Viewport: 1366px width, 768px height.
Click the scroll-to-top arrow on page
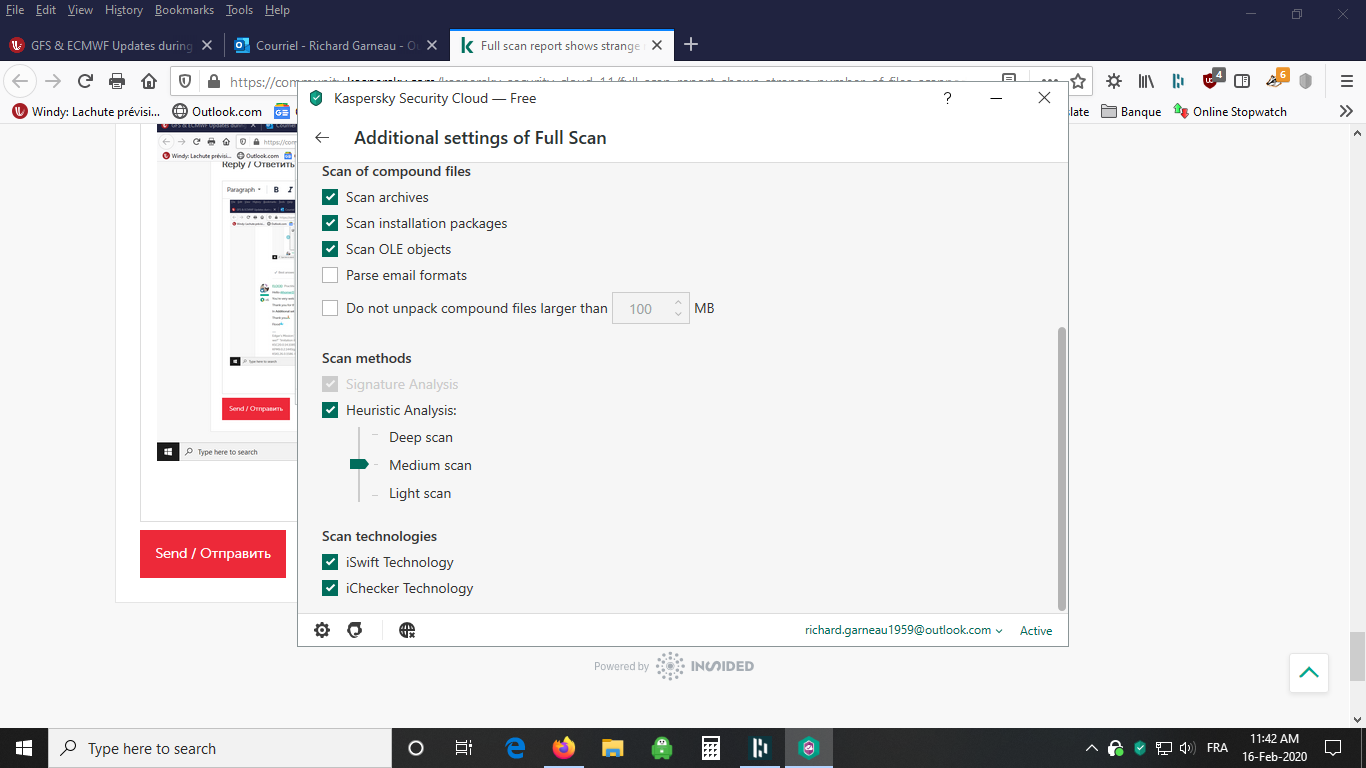coord(1308,673)
